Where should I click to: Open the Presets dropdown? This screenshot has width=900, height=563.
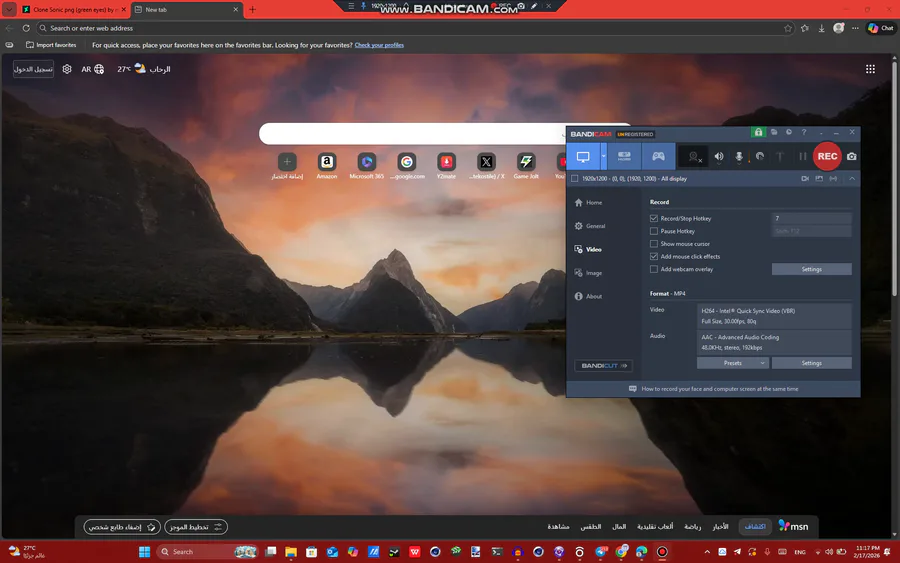[x=732, y=363]
